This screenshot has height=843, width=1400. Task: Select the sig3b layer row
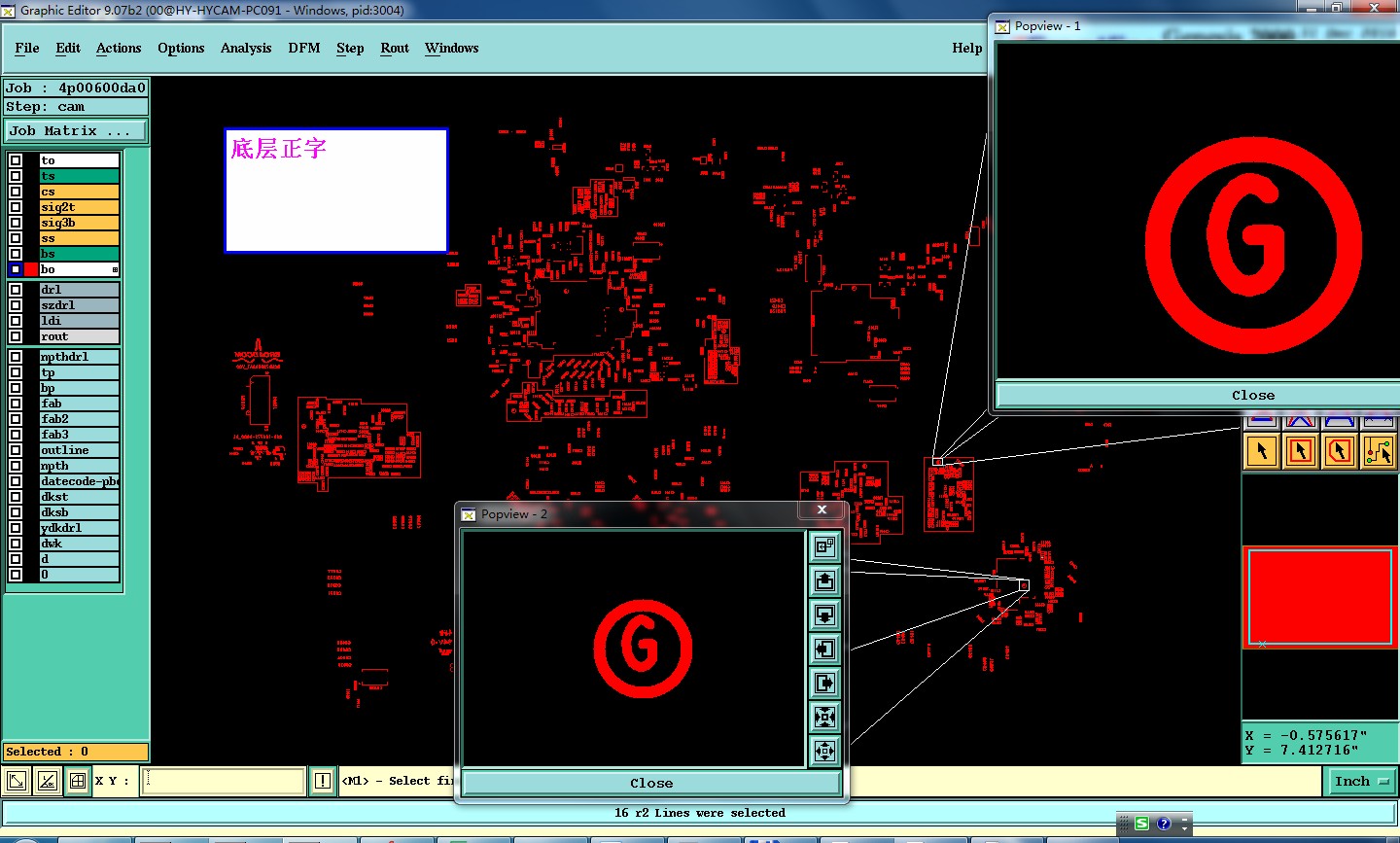[x=79, y=223]
